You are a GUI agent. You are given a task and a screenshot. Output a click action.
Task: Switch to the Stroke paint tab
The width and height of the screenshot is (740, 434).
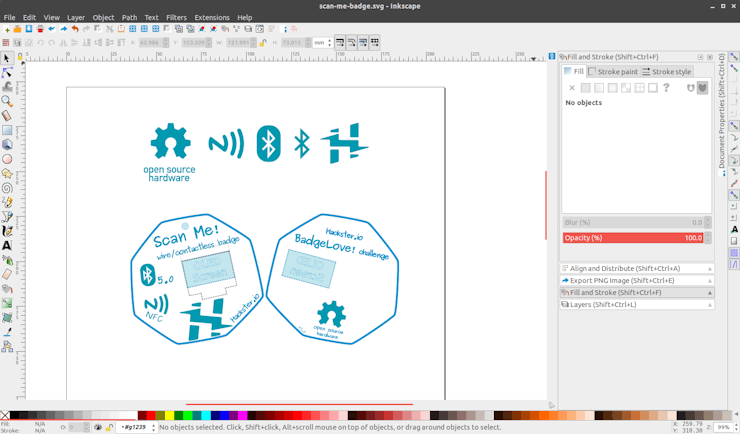point(613,72)
